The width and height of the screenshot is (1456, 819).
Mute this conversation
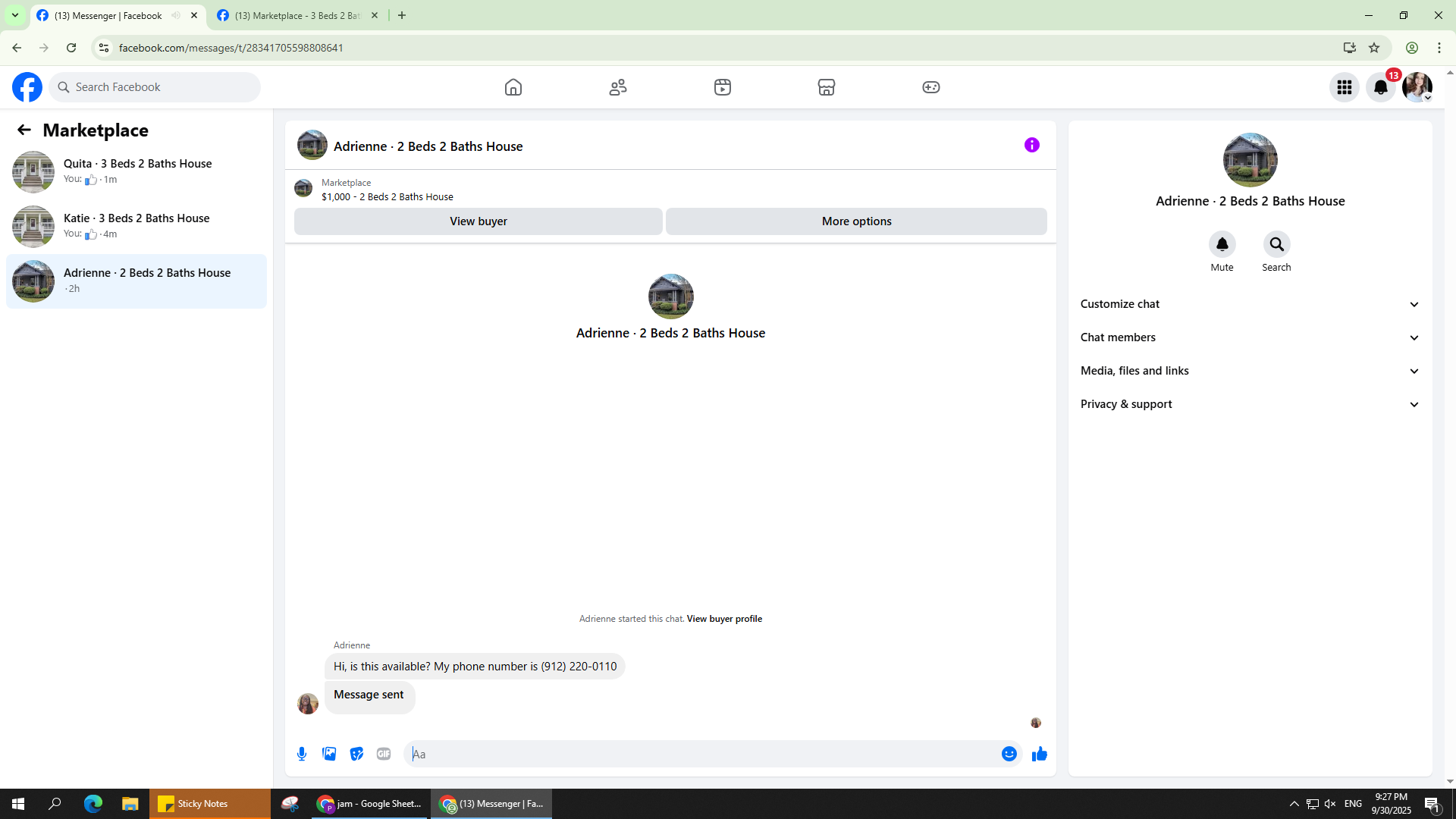pyautogui.click(x=1222, y=244)
